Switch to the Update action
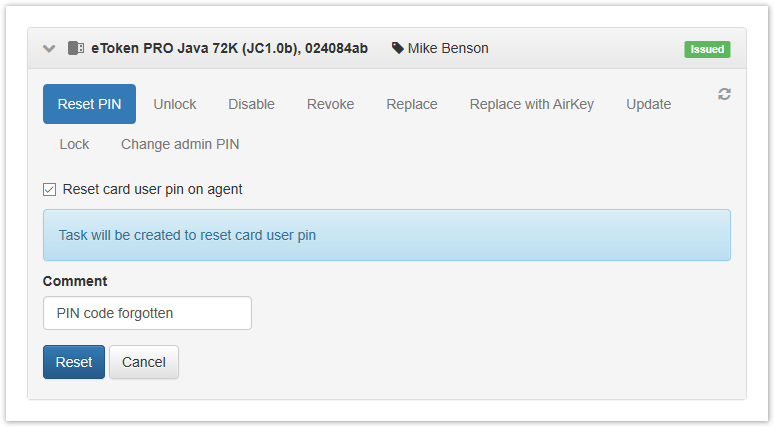This screenshot has width=774, height=427. click(x=648, y=104)
